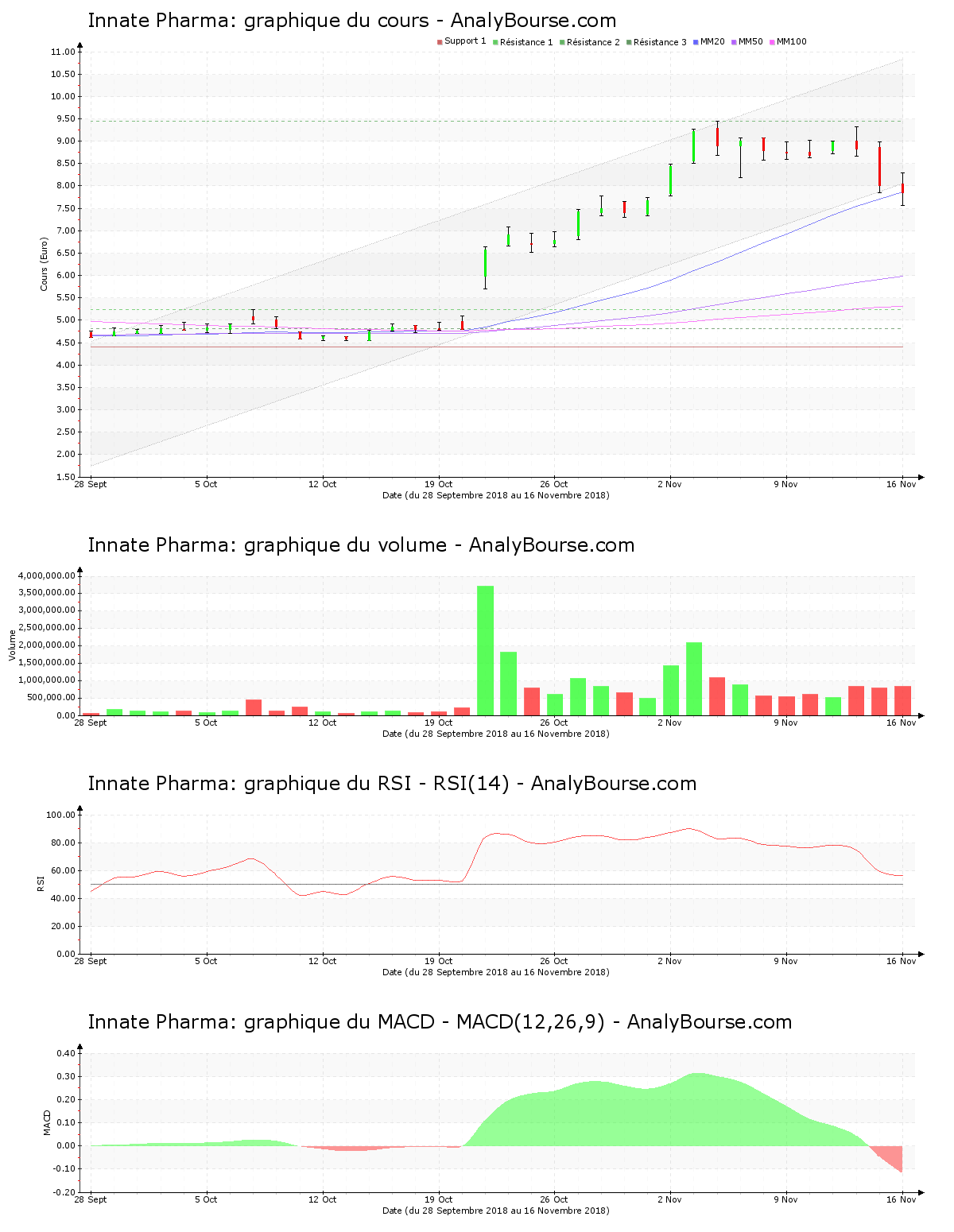The height and width of the screenshot is (1232, 954).
Task: Click '26 Oct' date on volume chart
Action: point(554,723)
